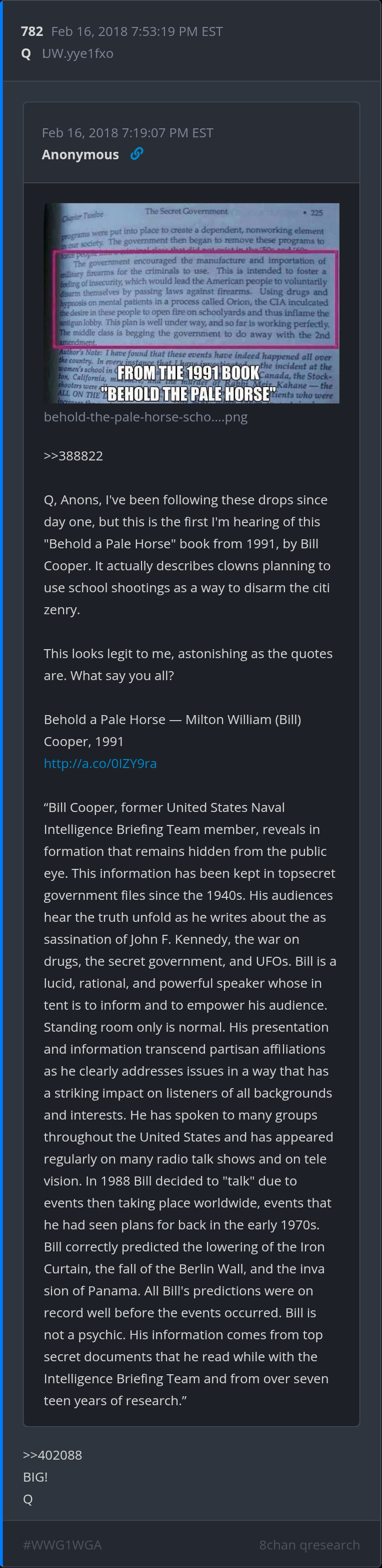Click the Bill Cooper book description paragraph
Viewport: 382px width, 1568px height.
pos(189,1103)
